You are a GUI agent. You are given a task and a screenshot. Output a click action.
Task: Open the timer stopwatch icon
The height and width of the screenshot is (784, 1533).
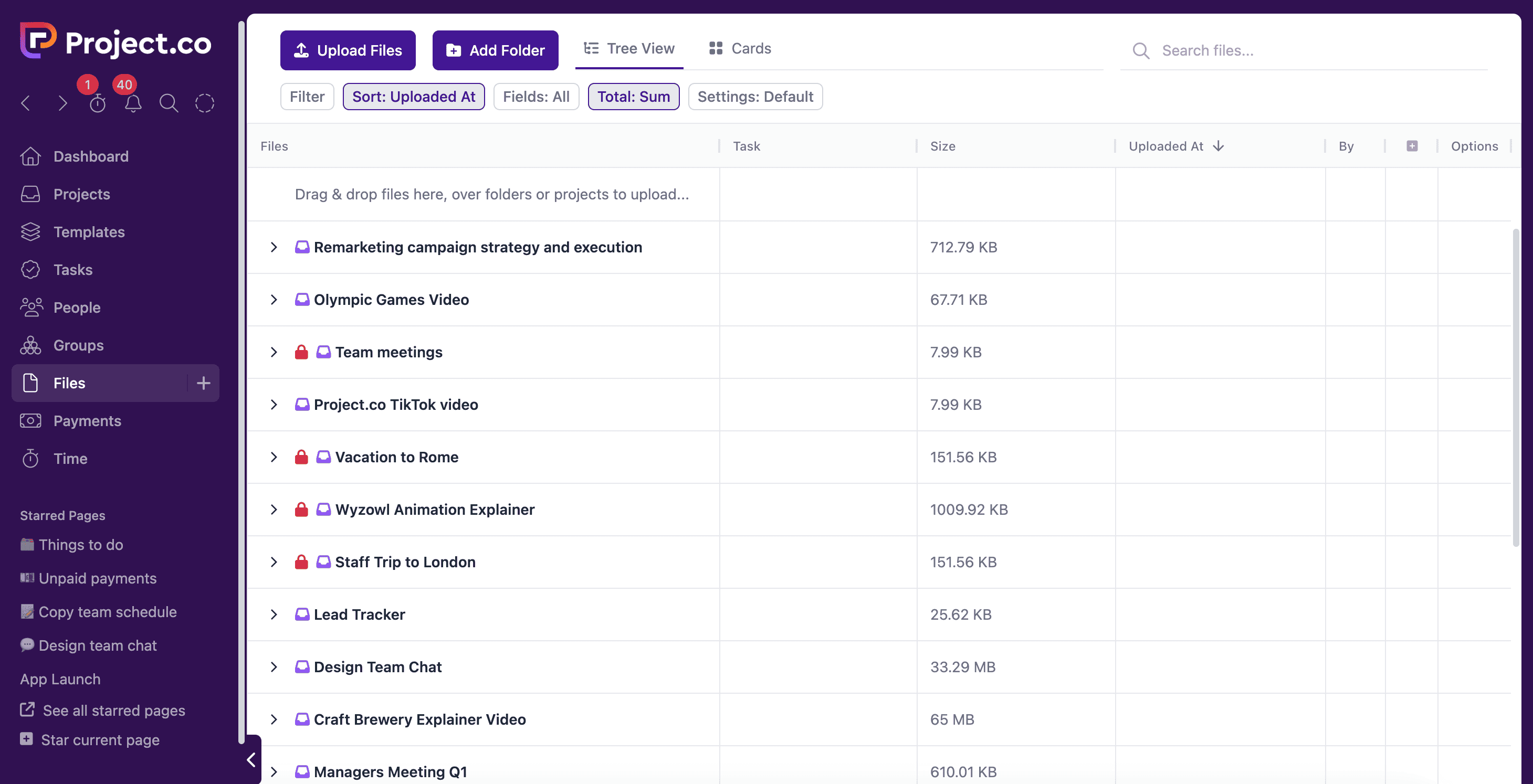(x=98, y=103)
